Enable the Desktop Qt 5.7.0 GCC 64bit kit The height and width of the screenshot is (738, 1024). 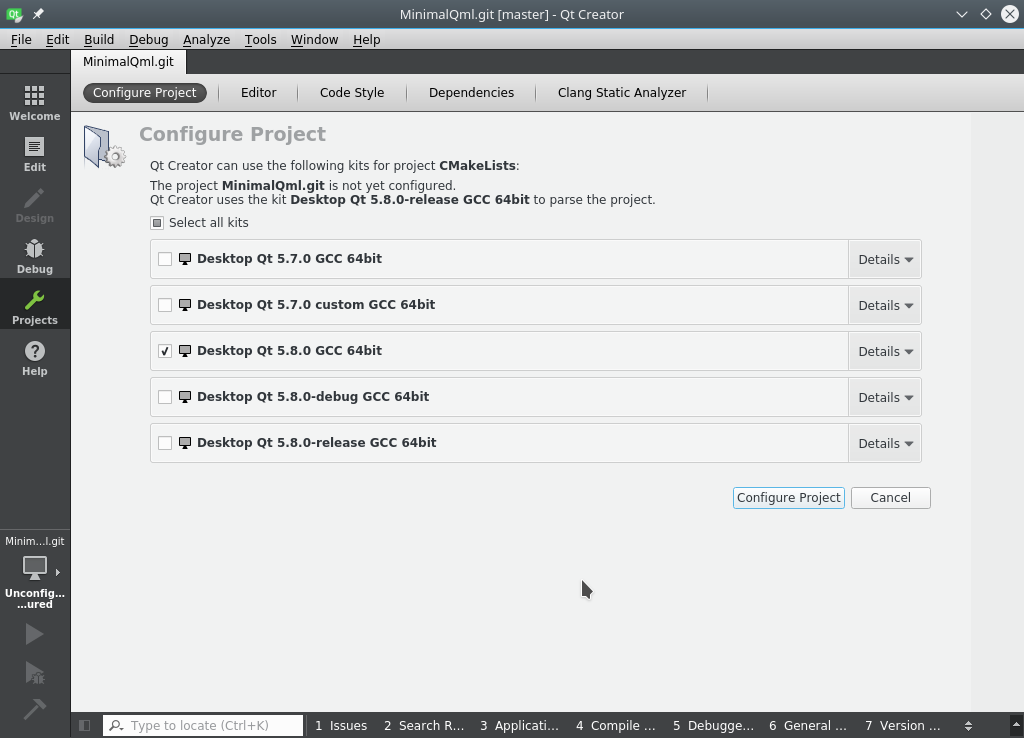165,259
